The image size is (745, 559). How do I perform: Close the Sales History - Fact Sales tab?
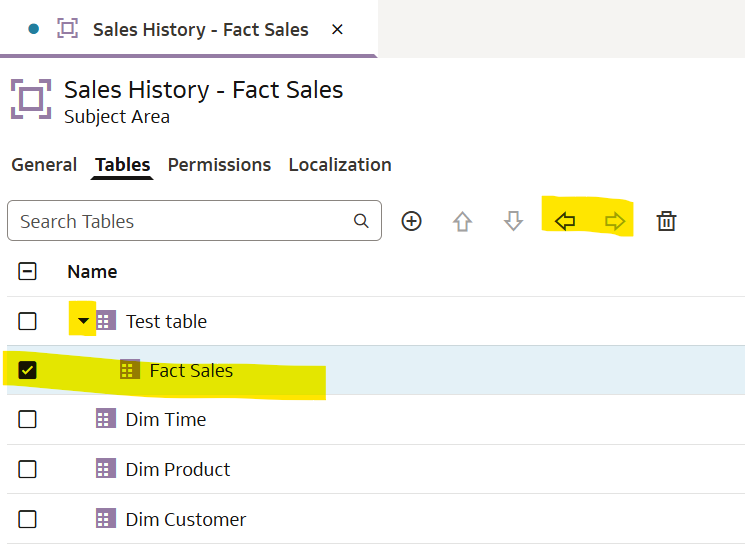tap(337, 29)
